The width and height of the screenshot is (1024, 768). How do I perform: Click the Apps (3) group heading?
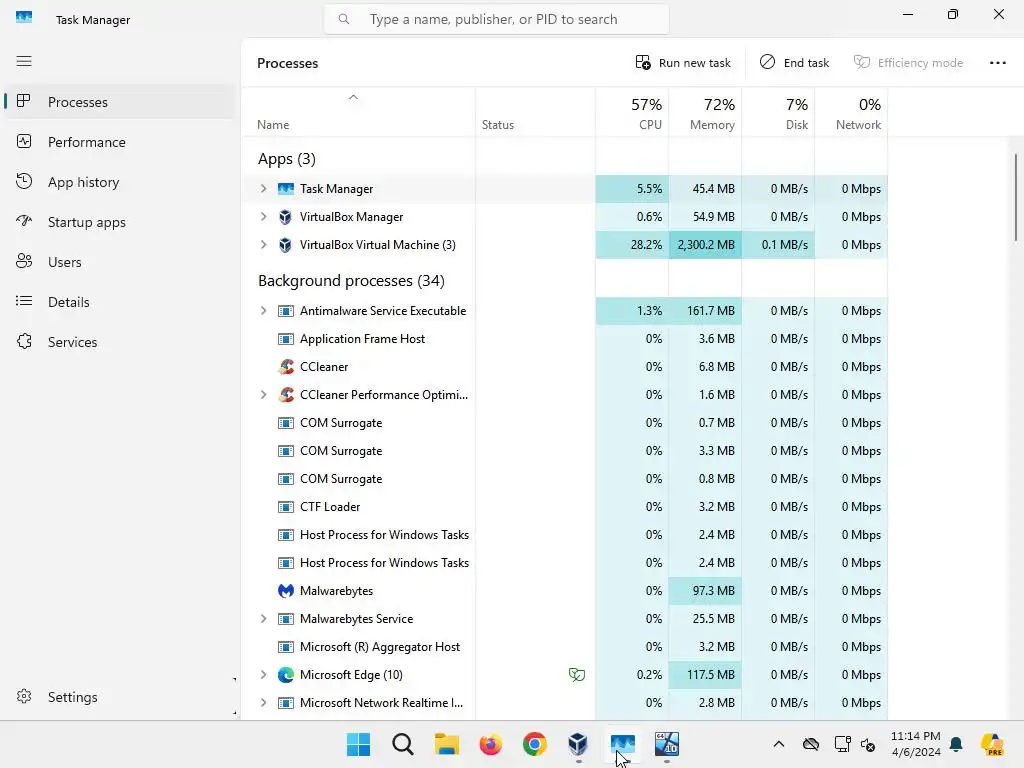coord(287,159)
